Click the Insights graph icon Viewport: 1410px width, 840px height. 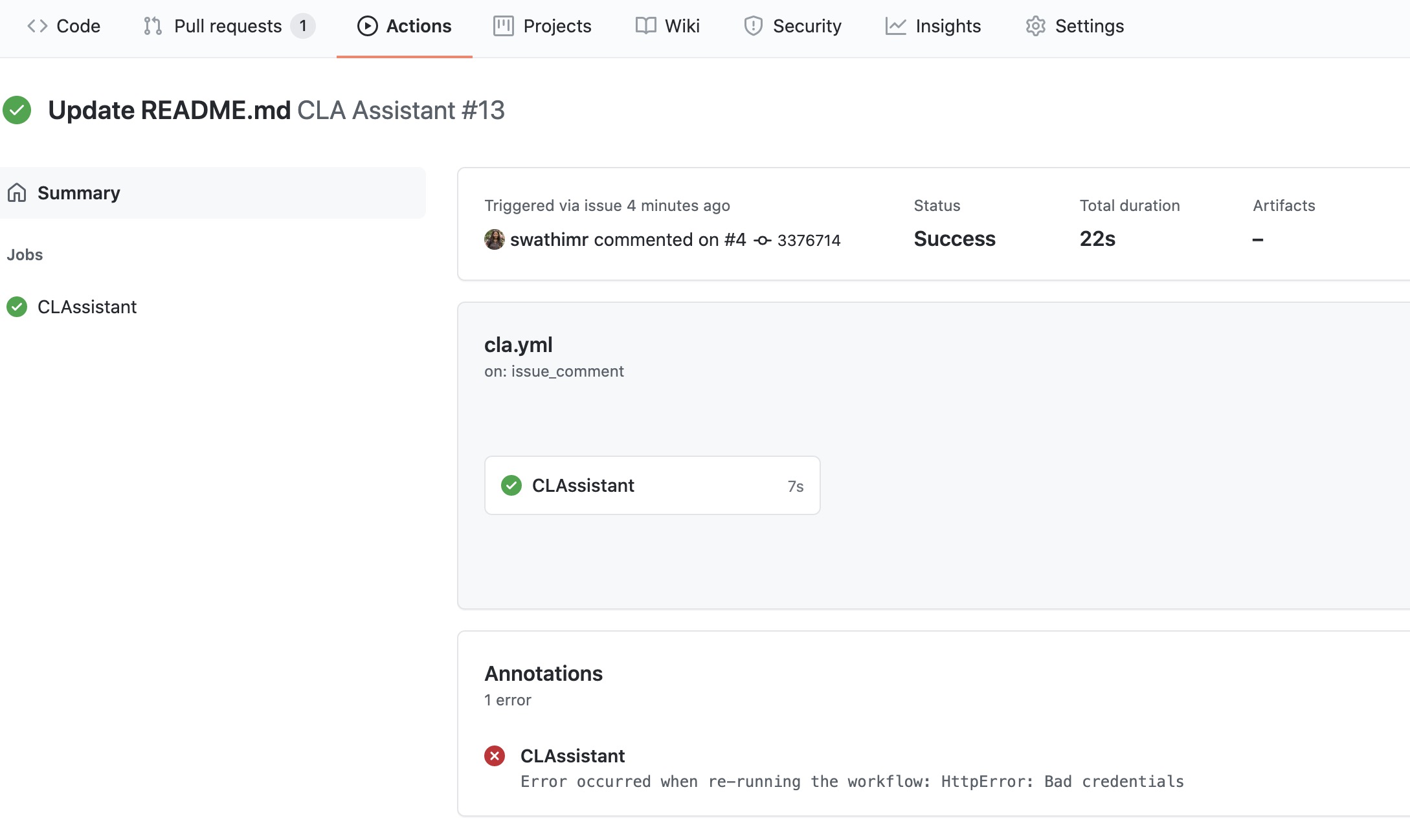pos(895,26)
